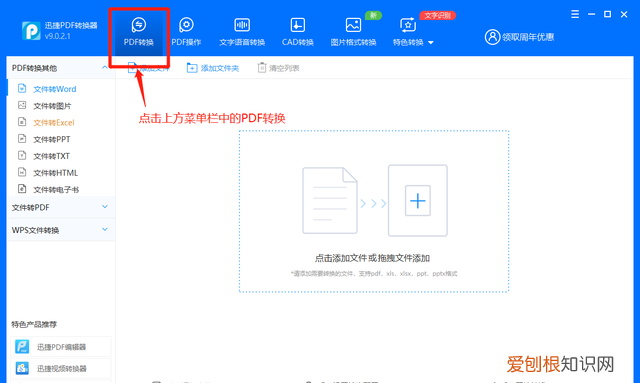Open 迅捷视频转换器 recommendation

61,368
